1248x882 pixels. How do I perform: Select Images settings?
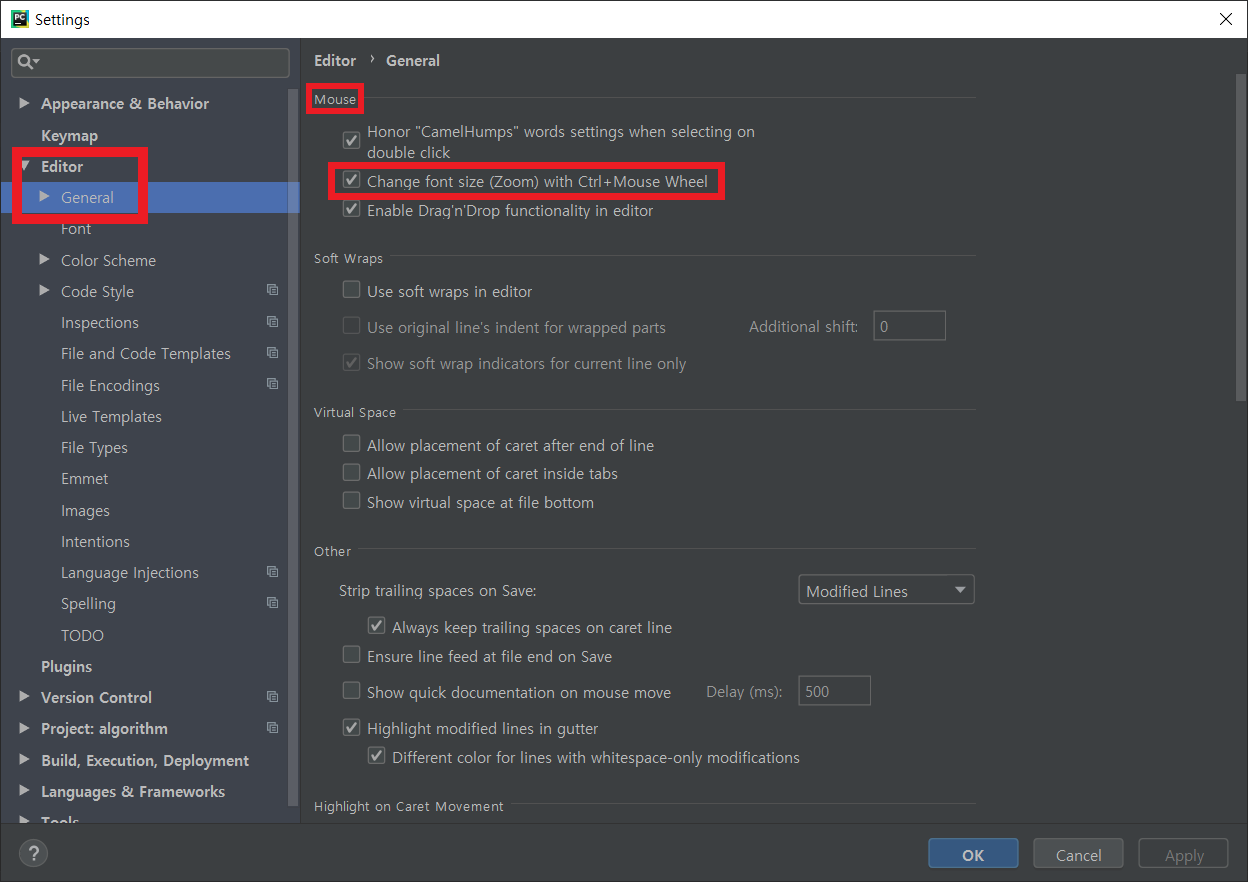tap(85, 510)
